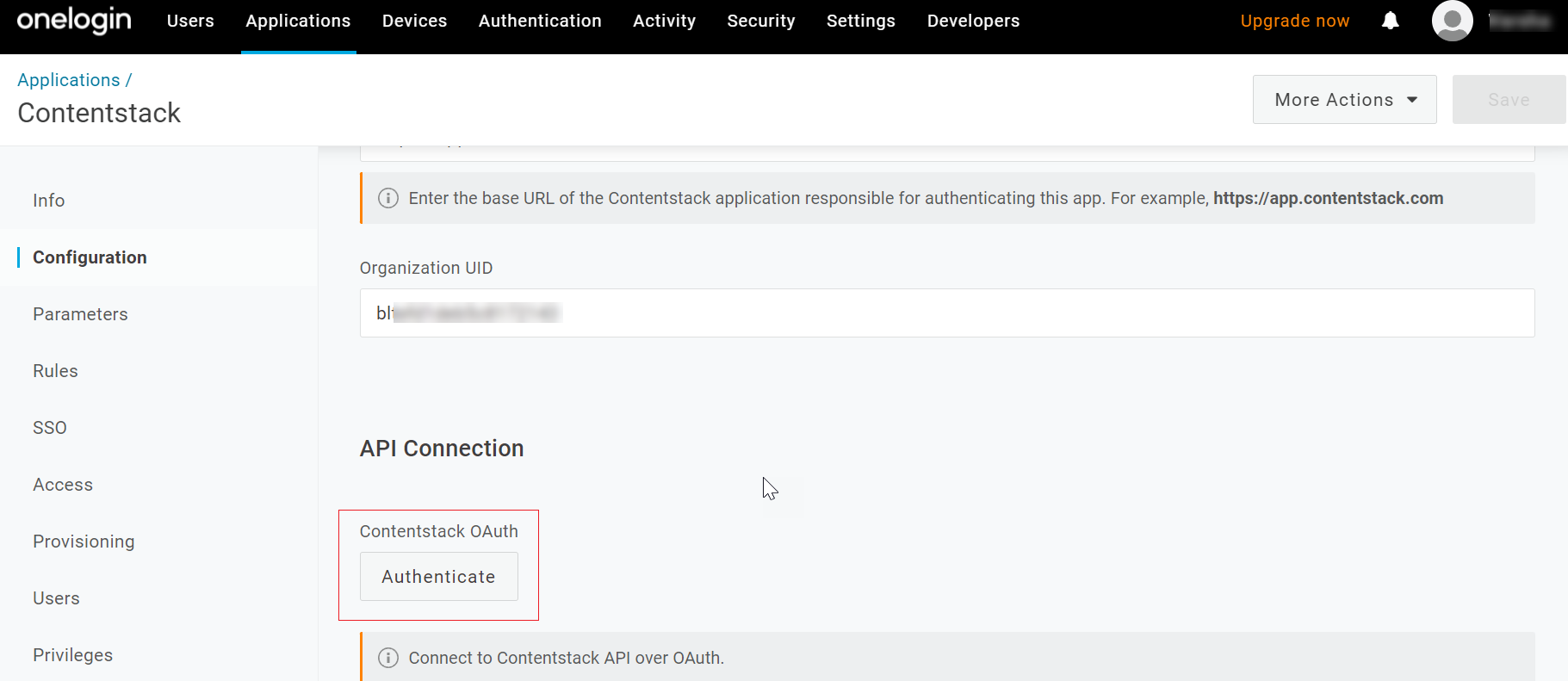
Task: Select the Rules sidebar tab
Action: tap(55, 371)
